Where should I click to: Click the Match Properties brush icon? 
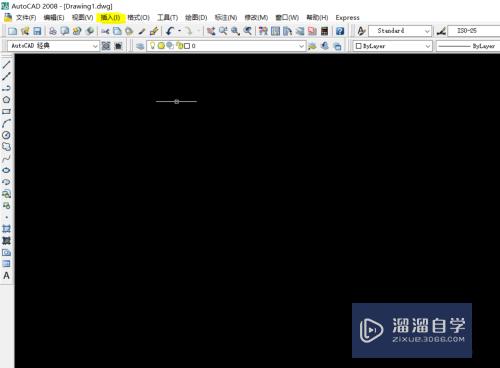pyautogui.click(x=142, y=31)
